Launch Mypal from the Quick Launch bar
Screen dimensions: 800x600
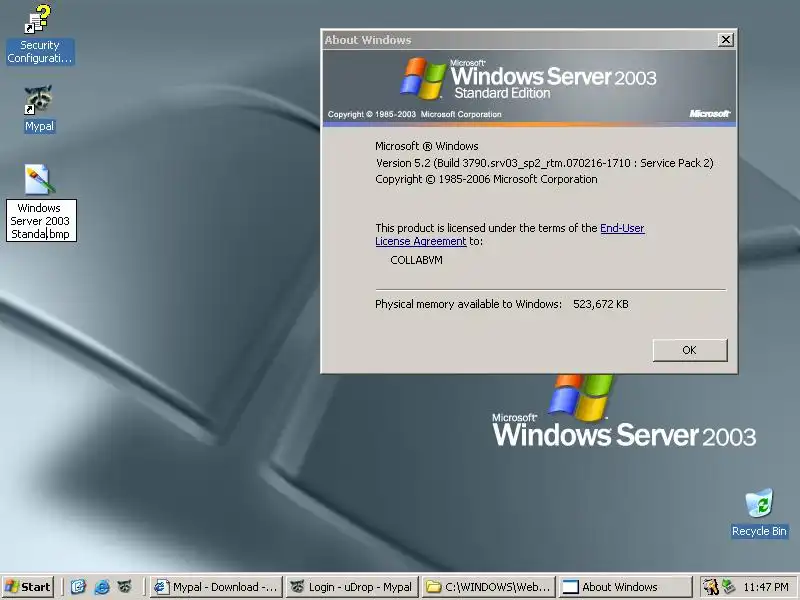[x=124, y=587]
